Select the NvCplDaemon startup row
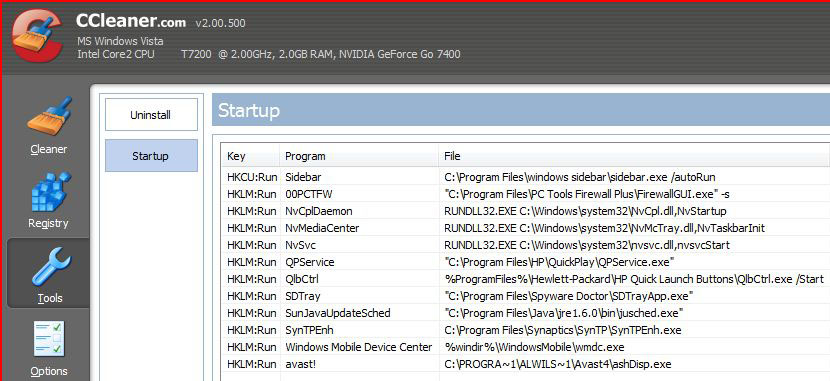Viewport: 830px width, 381px height. (526, 211)
